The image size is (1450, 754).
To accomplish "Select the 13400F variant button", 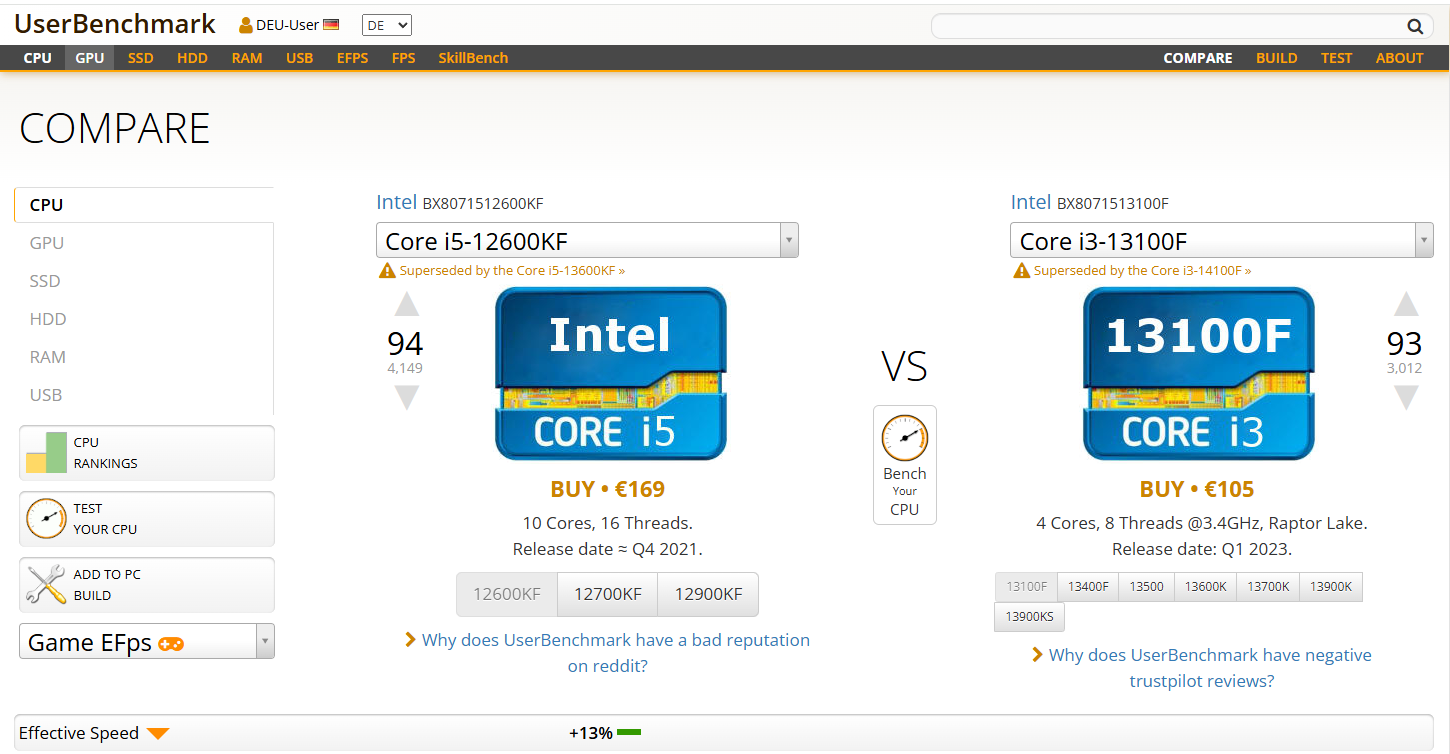I will [x=1088, y=587].
